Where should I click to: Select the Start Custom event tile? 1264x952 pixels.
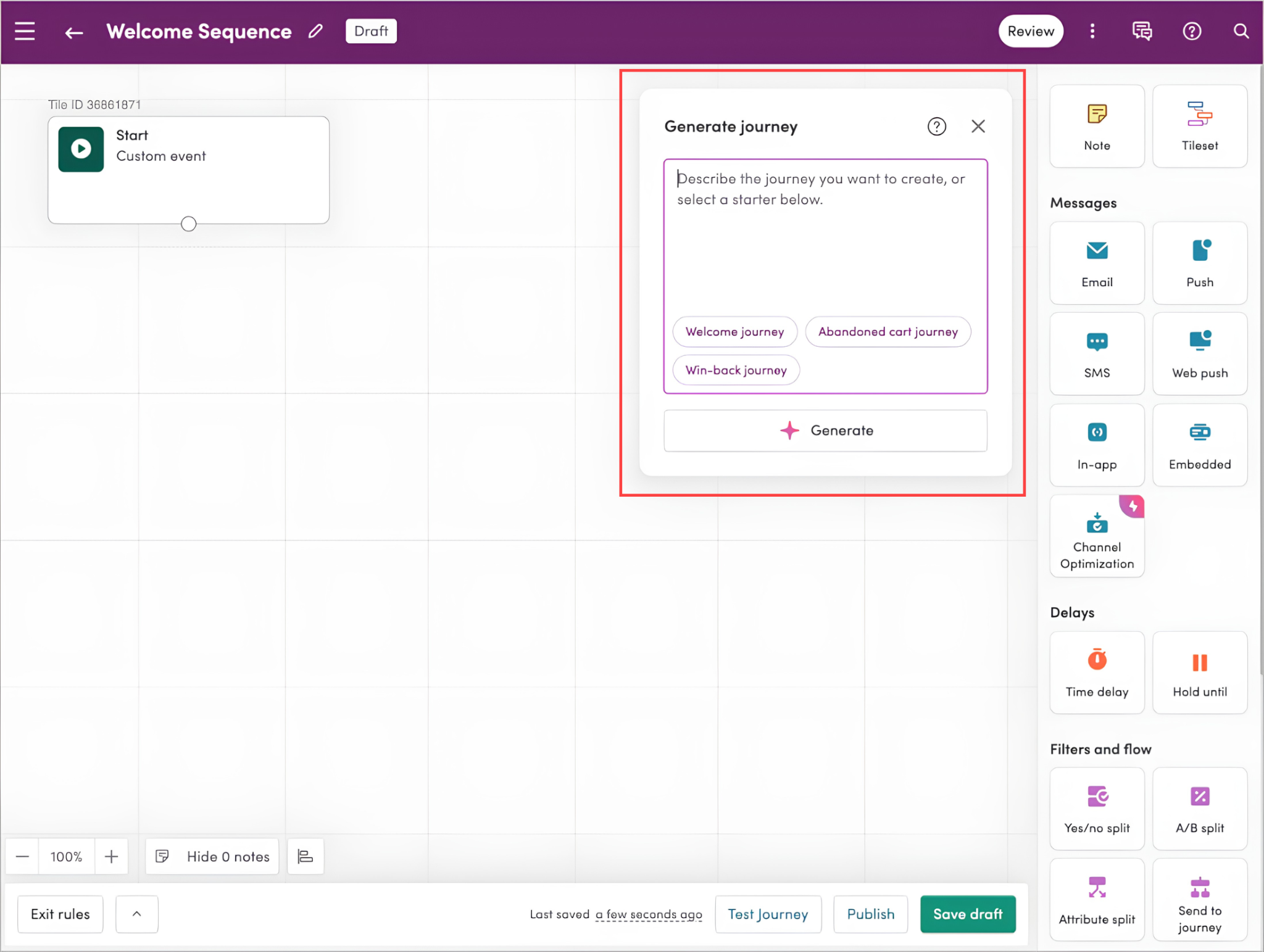[x=188, y=170]
